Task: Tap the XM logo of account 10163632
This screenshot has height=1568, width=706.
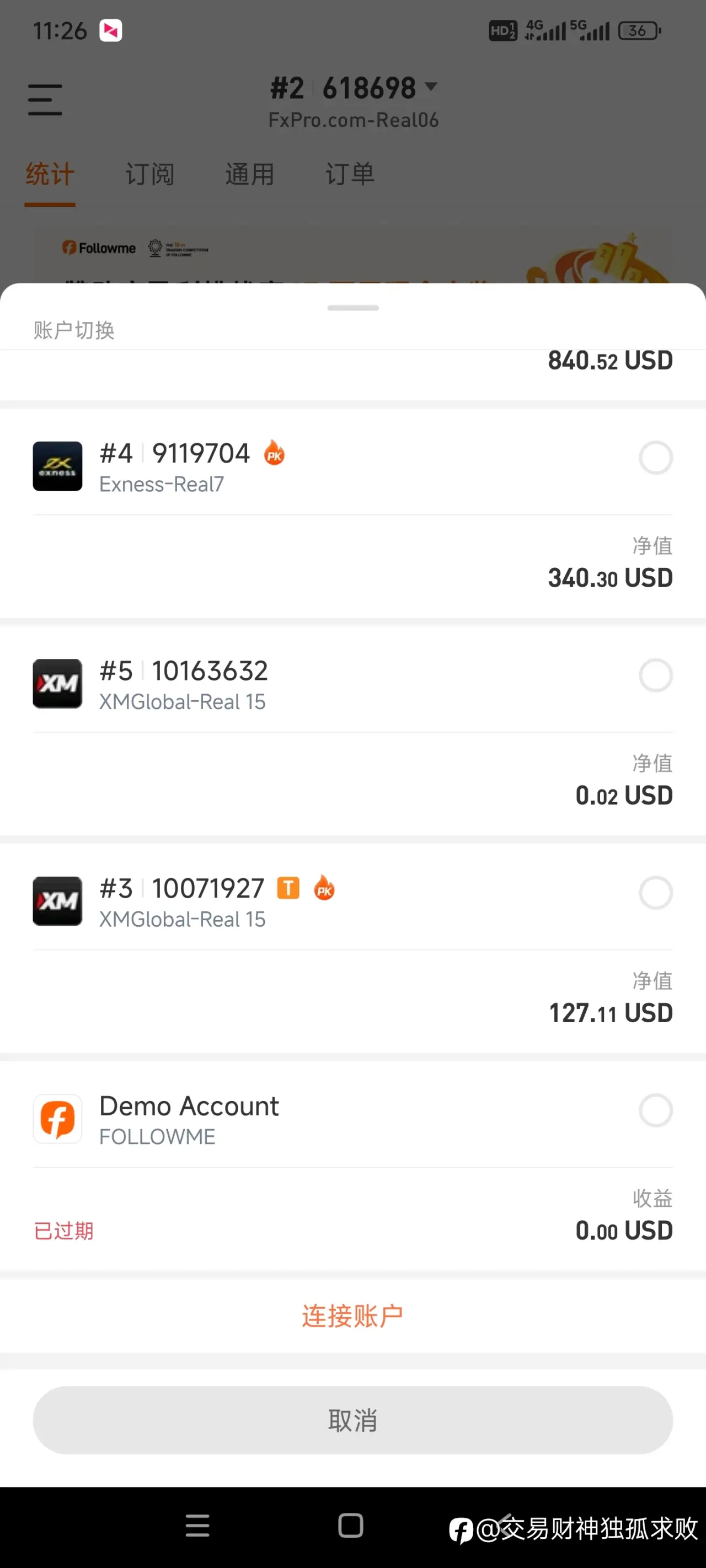Action: (x=57, y=684)
